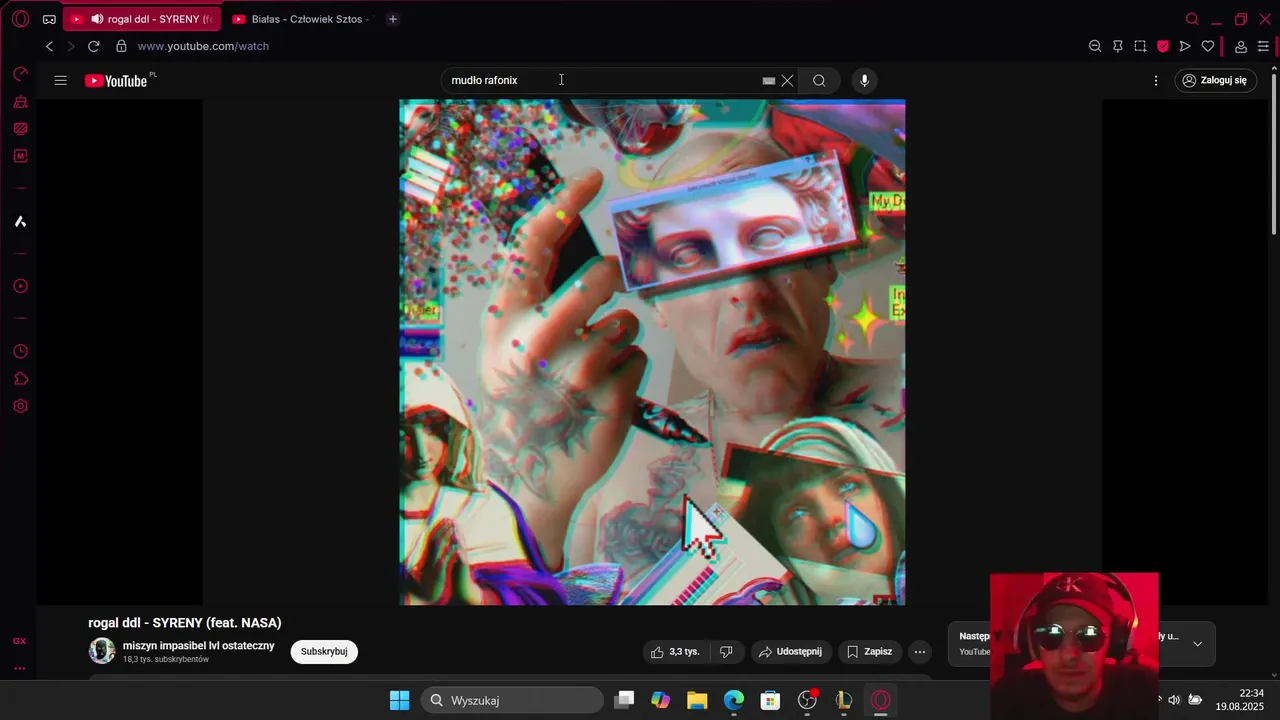Click the SYRENY video player artwork

tap(652, 352)
